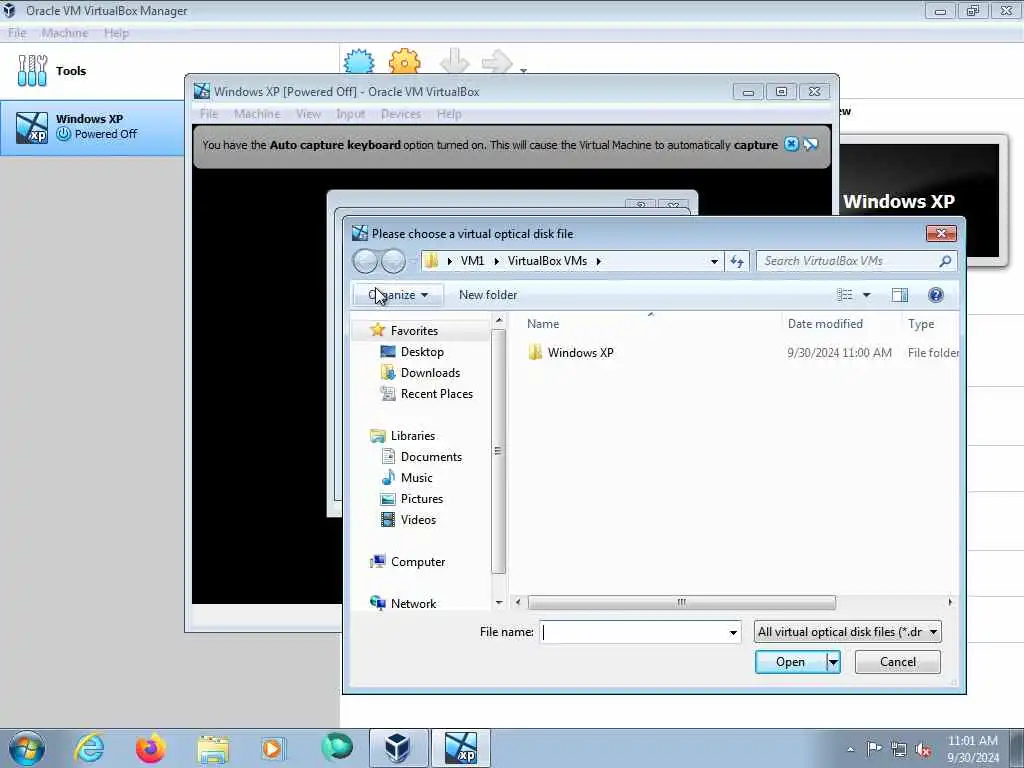Open the Organize dropdown menu
1024x768 pixels.
398,295
